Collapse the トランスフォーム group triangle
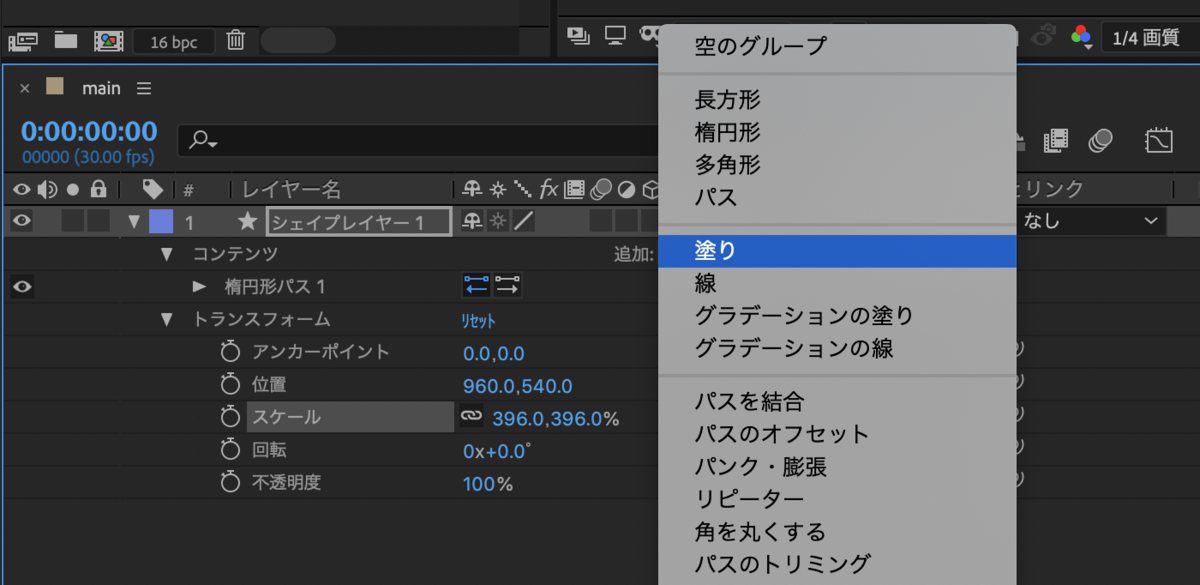1200x585 pixels. [167, 319]
